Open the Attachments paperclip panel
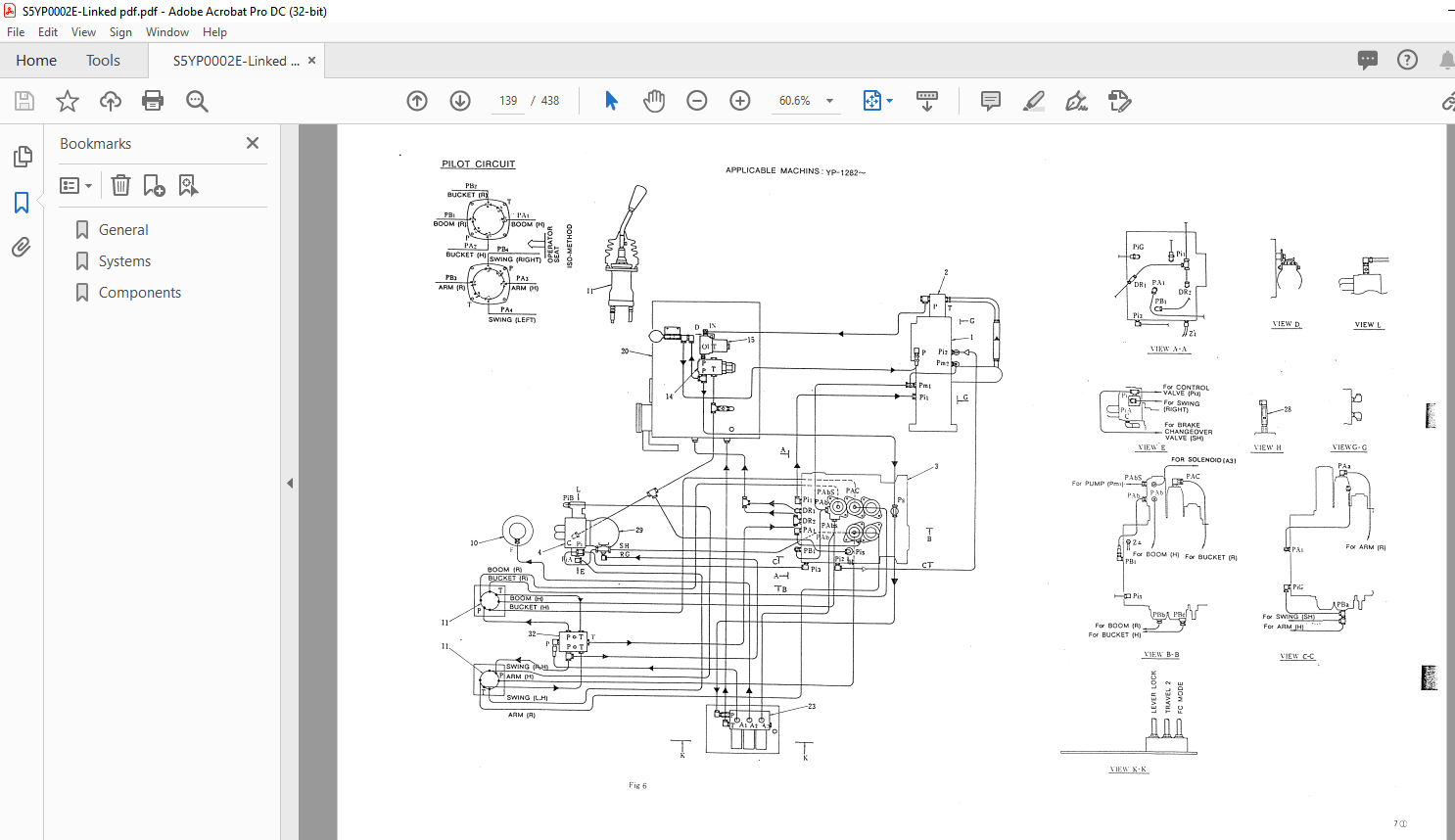Screen dimensions: 1455x840 coord(22,247)
